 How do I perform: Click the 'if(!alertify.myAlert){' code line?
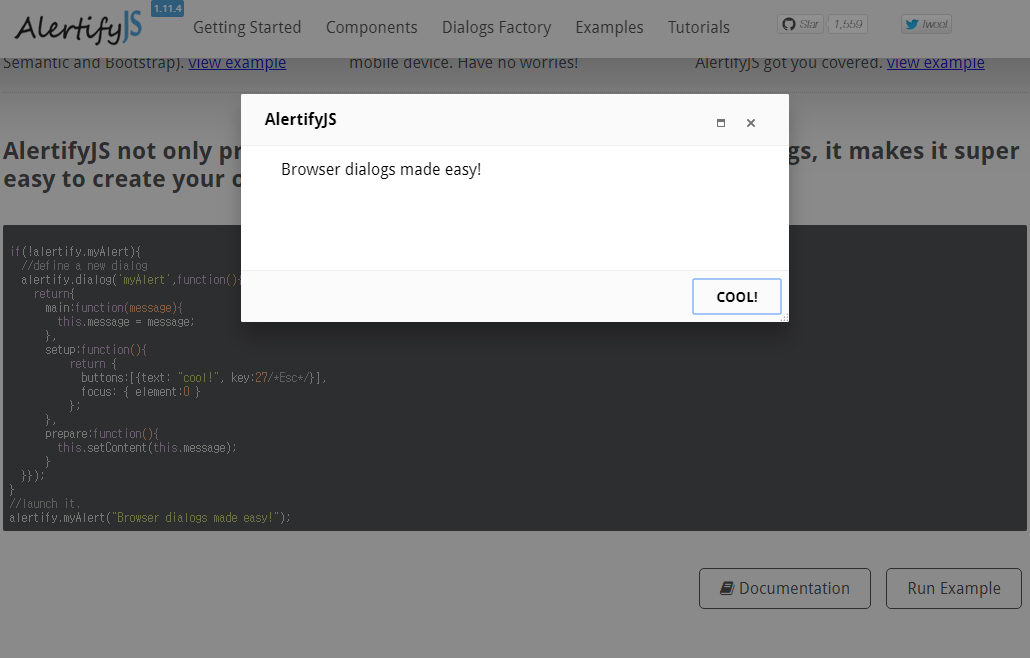click(x=76, y=252)
